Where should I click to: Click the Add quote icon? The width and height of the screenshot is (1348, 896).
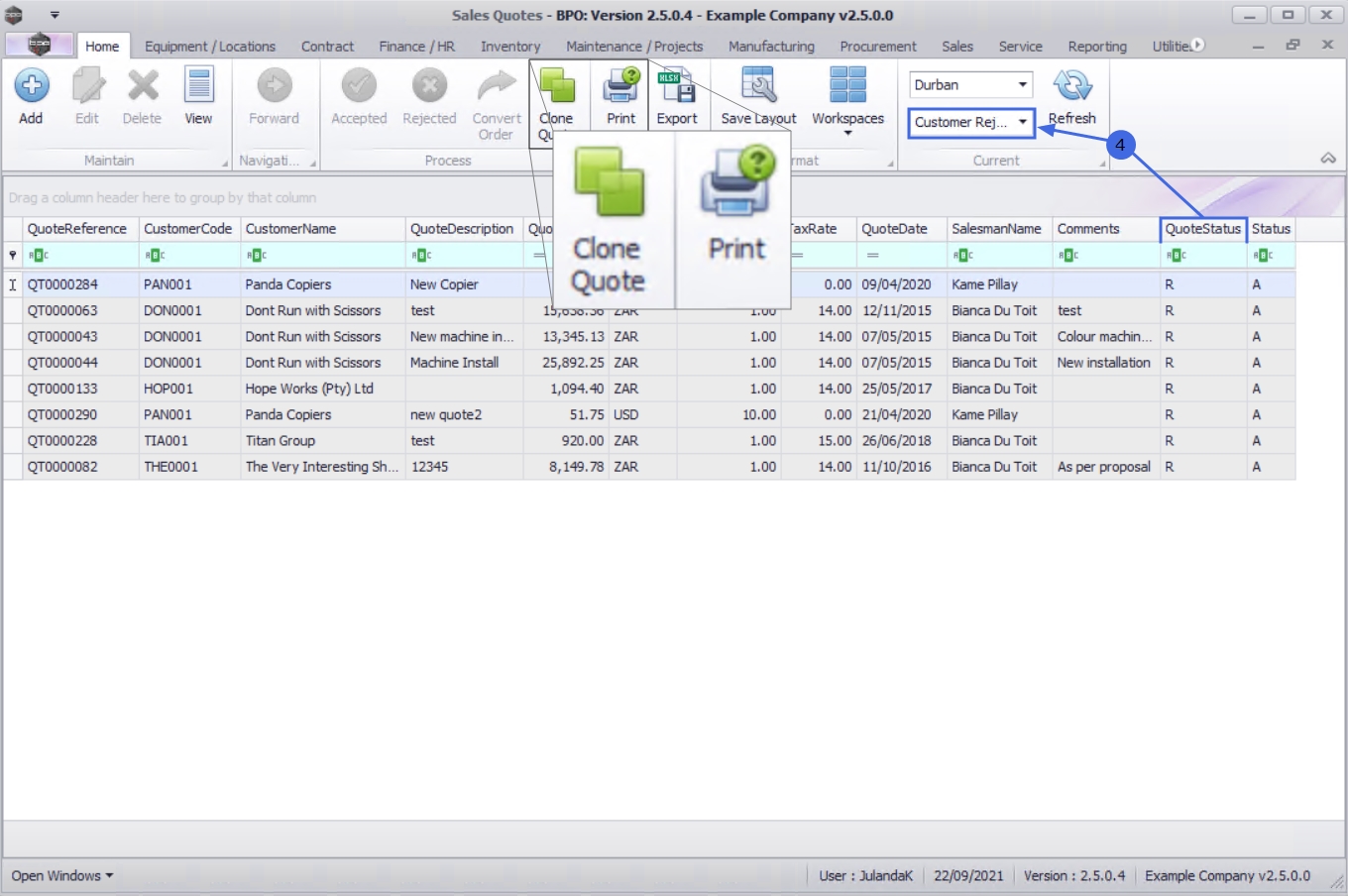[31, 86]
